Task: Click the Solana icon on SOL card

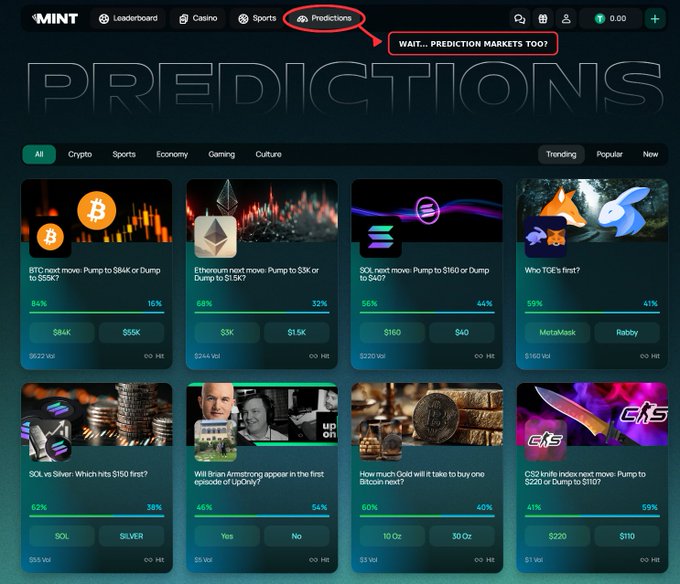Action: [x=380, y=237]
